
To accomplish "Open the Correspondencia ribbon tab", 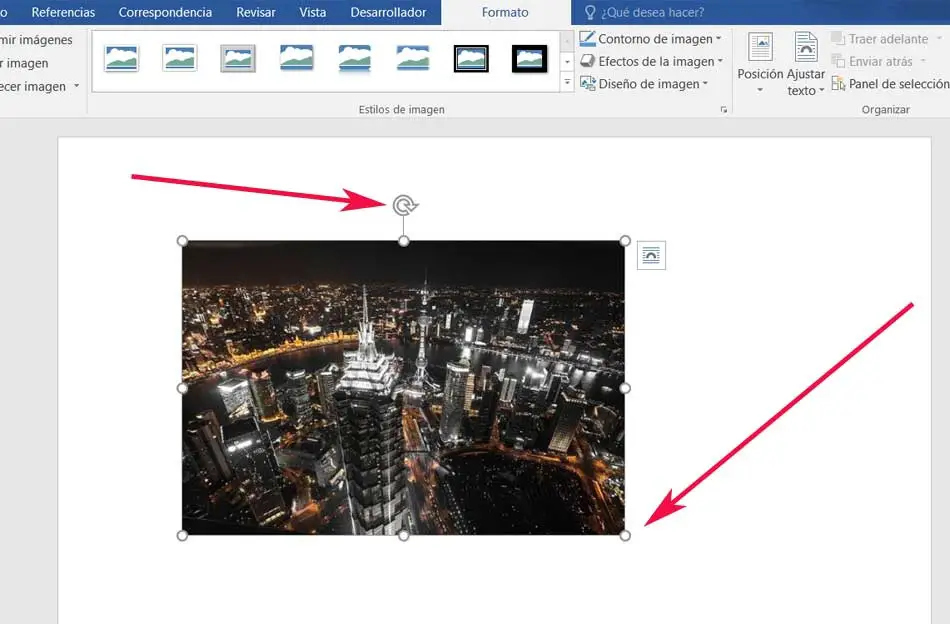I will point(165,12).
